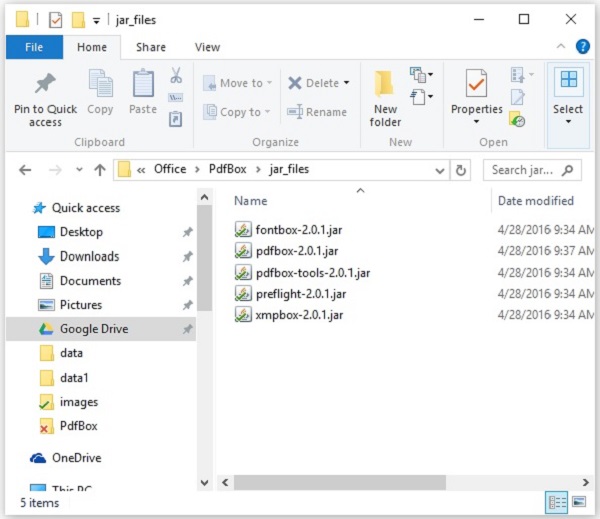The height and width of the screenshot is (519, 600).
Task: Switch to the Share ribbon tab
Action: [151, 47]
